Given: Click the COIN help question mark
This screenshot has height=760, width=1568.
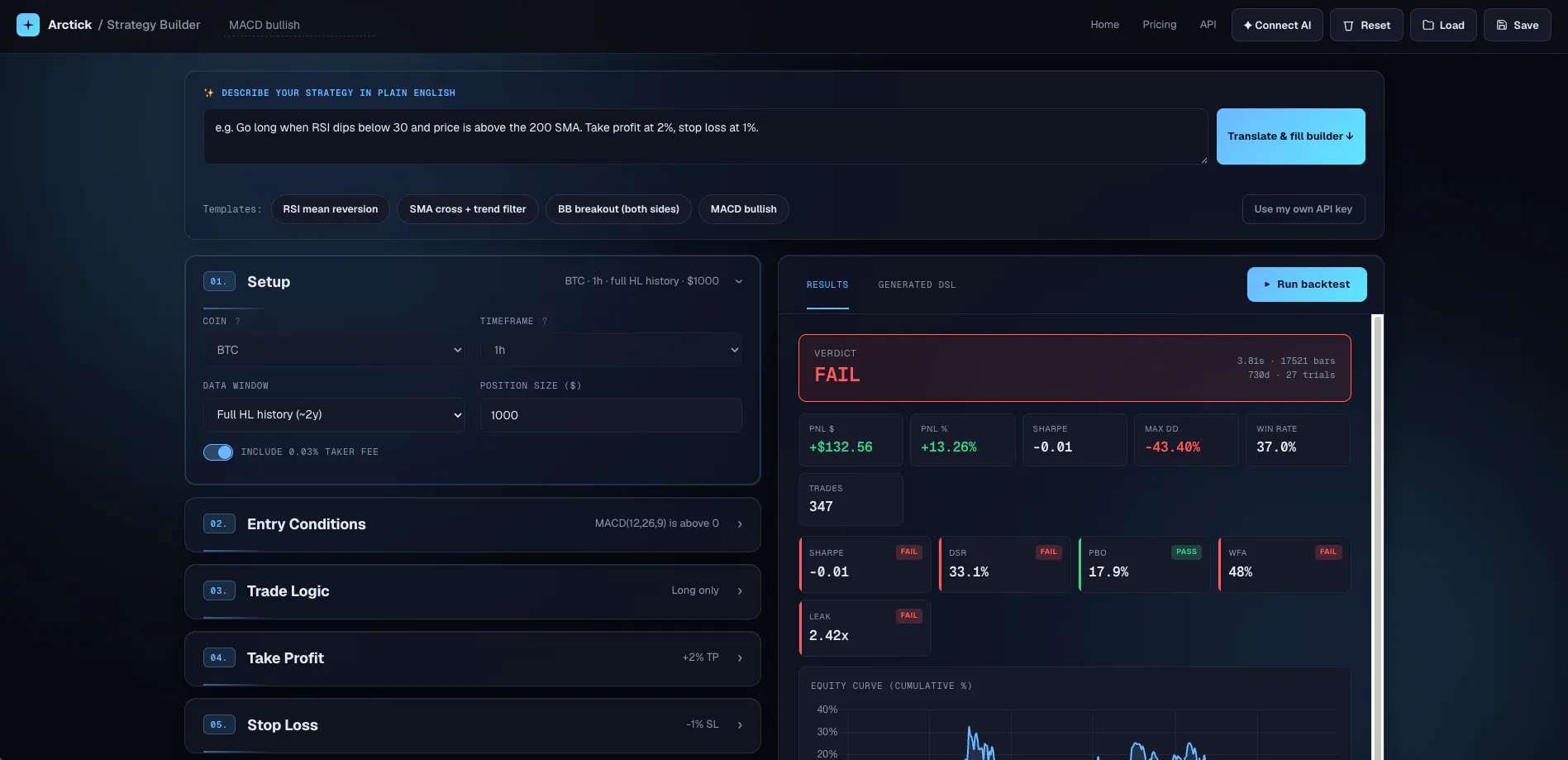Looking at the screenshot, I should click(237, 321).
